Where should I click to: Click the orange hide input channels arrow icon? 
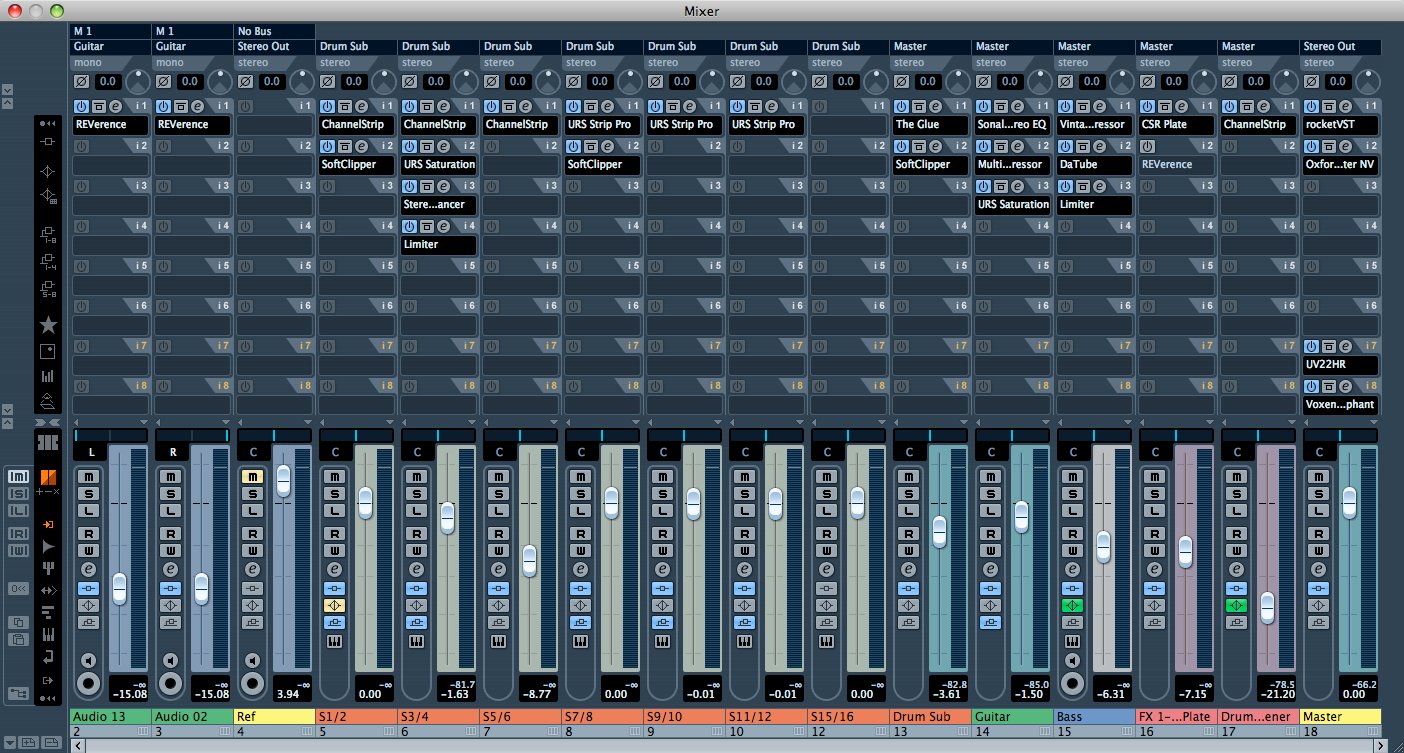coord(48,524)
